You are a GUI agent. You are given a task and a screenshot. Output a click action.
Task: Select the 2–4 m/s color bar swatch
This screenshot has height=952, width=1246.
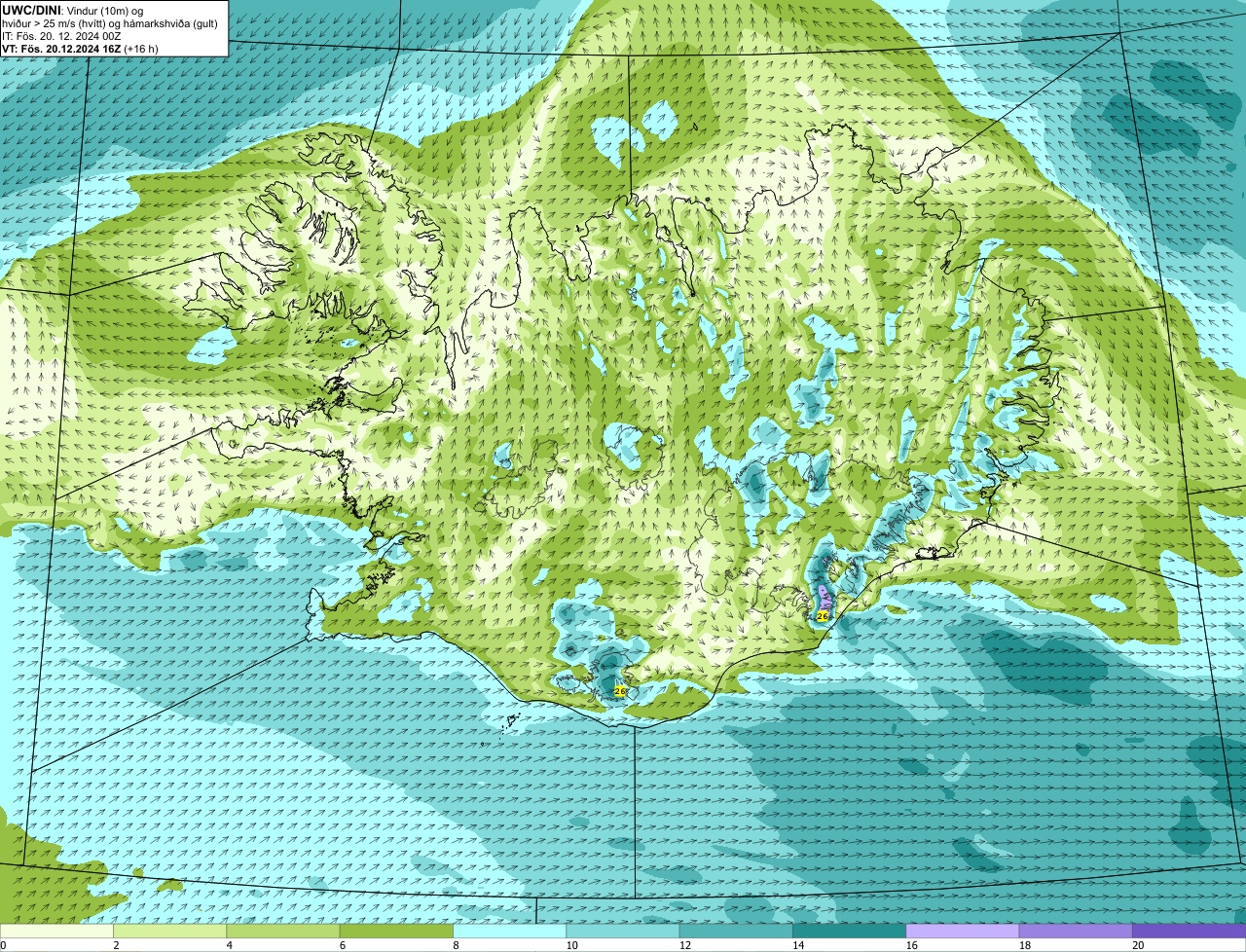pyautogui.click(x=169, y=931)
